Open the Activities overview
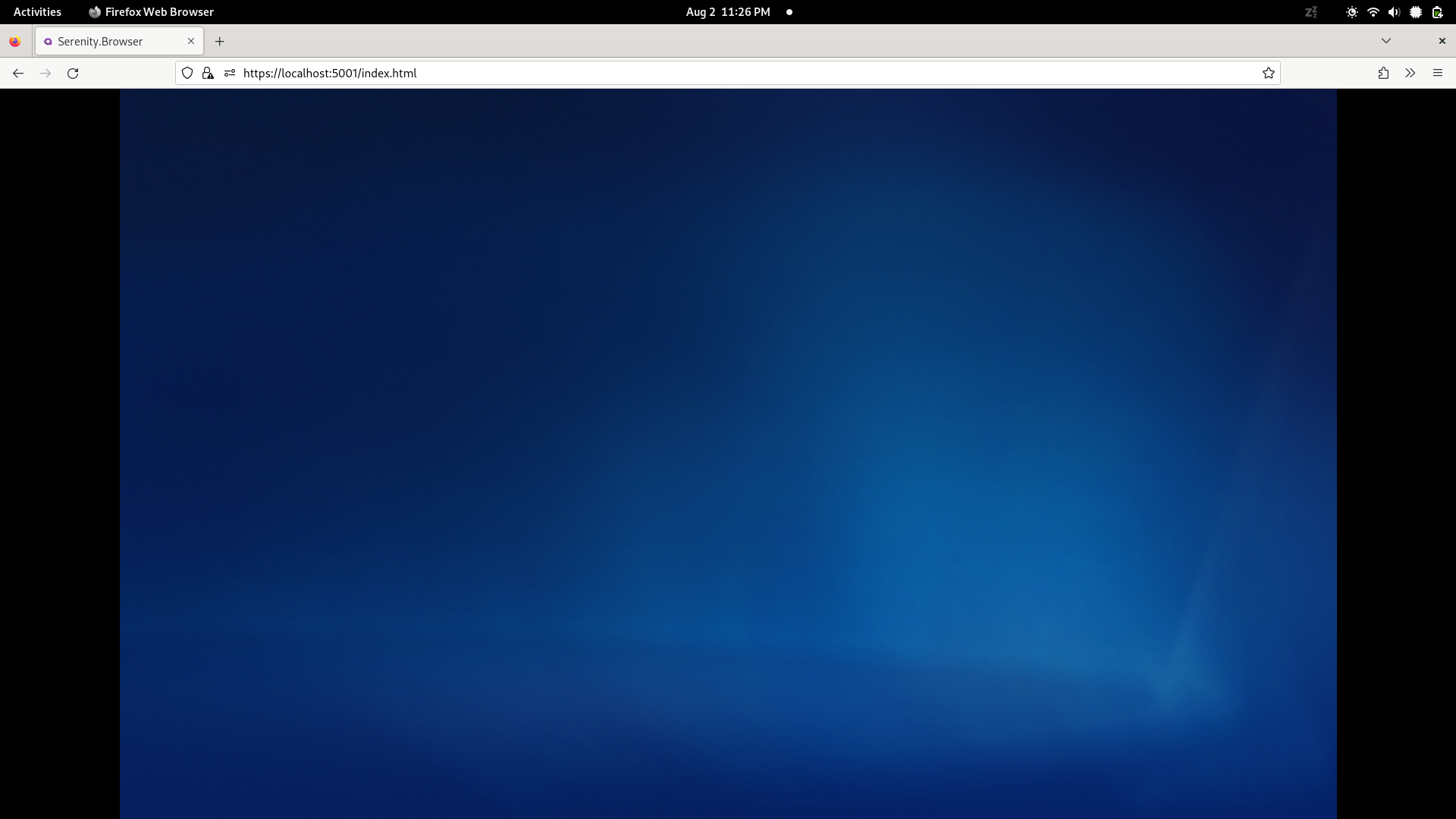The height and width of the screenshot is (819, 1456). coord(36,12)
